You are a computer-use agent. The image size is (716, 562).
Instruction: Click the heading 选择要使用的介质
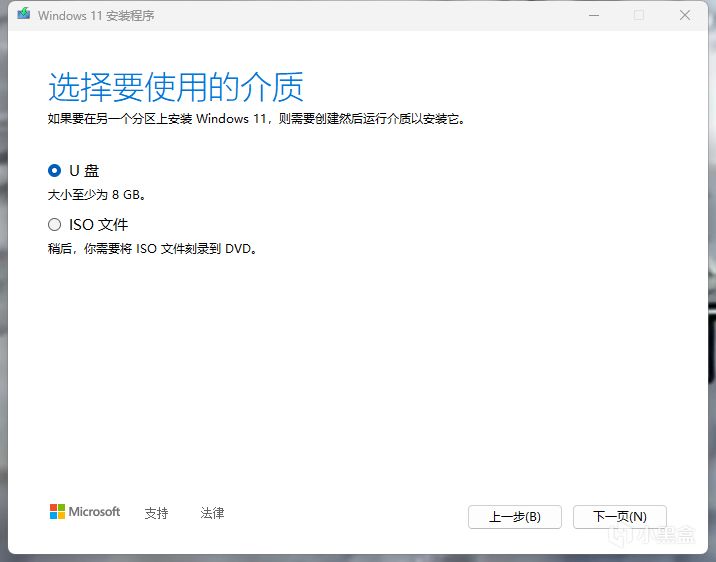[x=176, y=87]
